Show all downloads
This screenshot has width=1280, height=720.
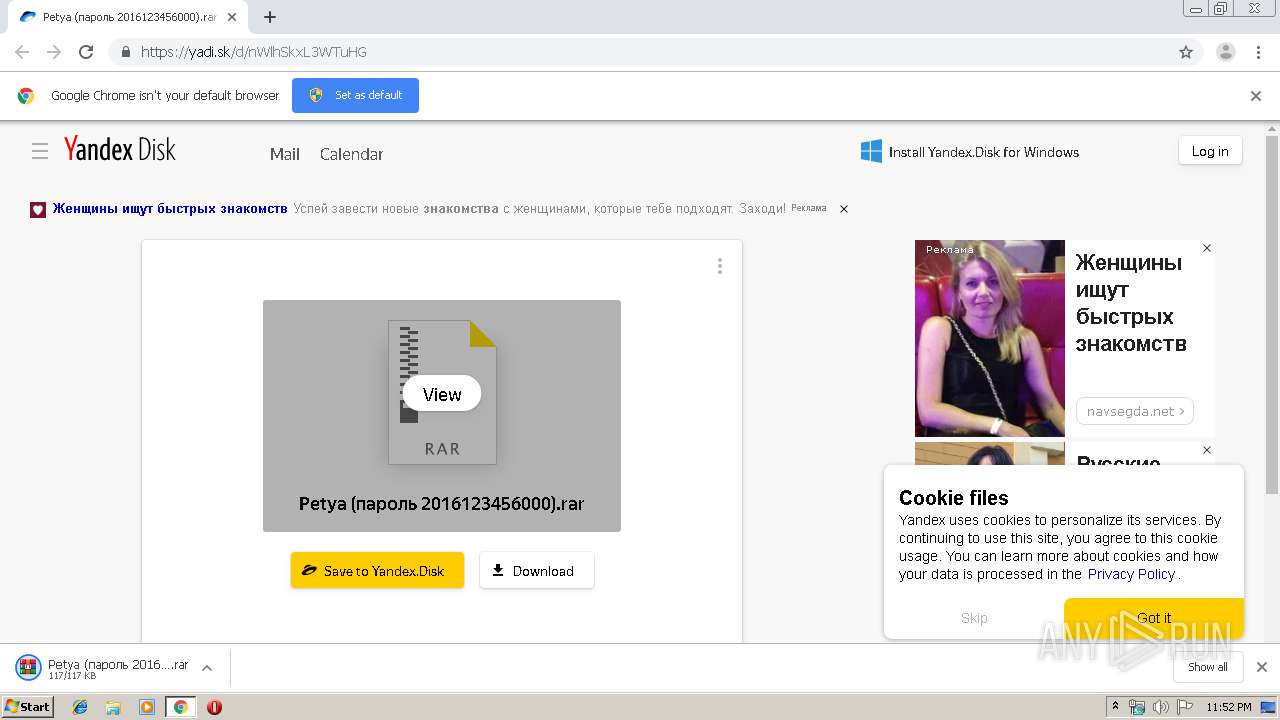[1207, 667]
